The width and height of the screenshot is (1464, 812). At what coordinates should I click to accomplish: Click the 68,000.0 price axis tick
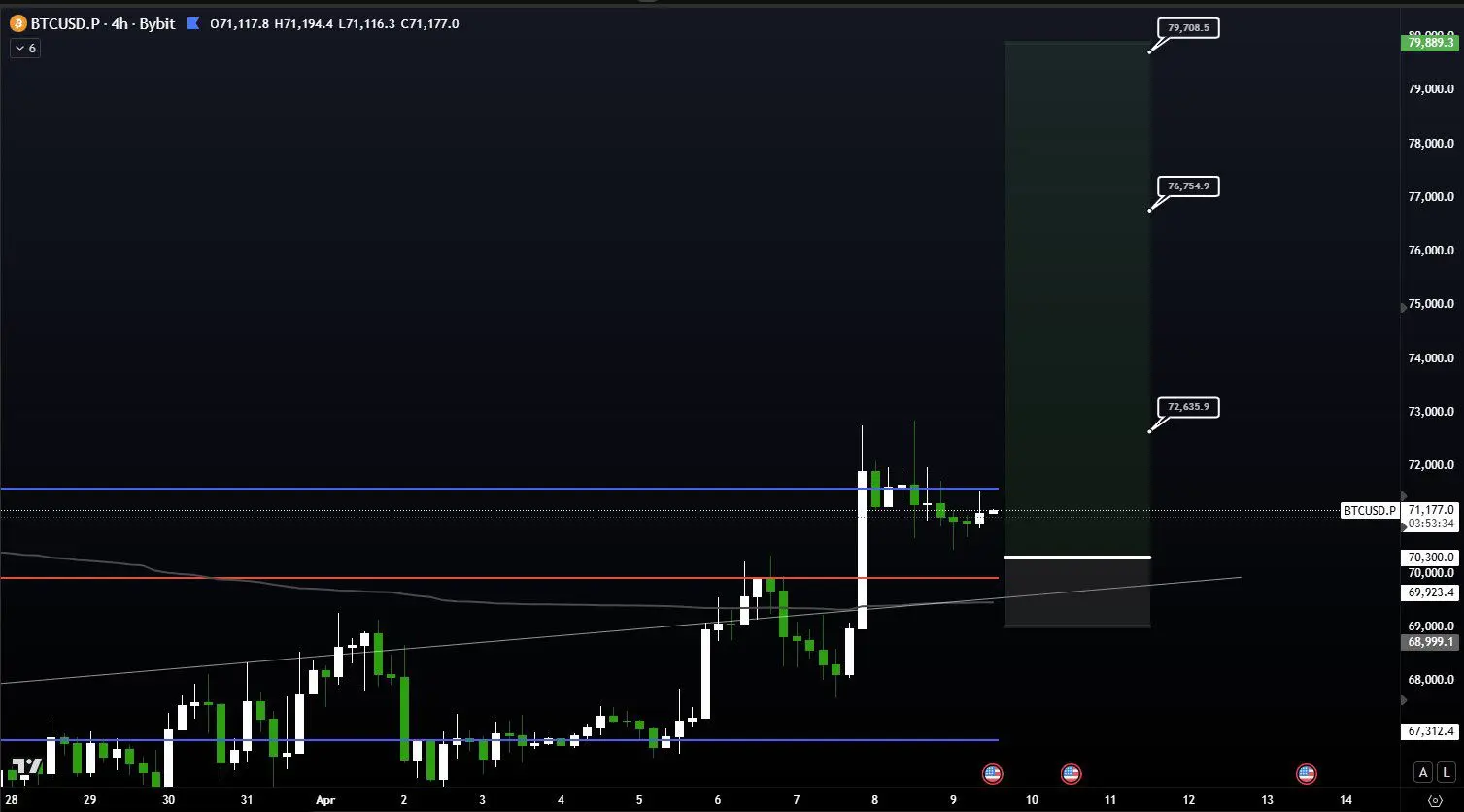point(1430,680)
